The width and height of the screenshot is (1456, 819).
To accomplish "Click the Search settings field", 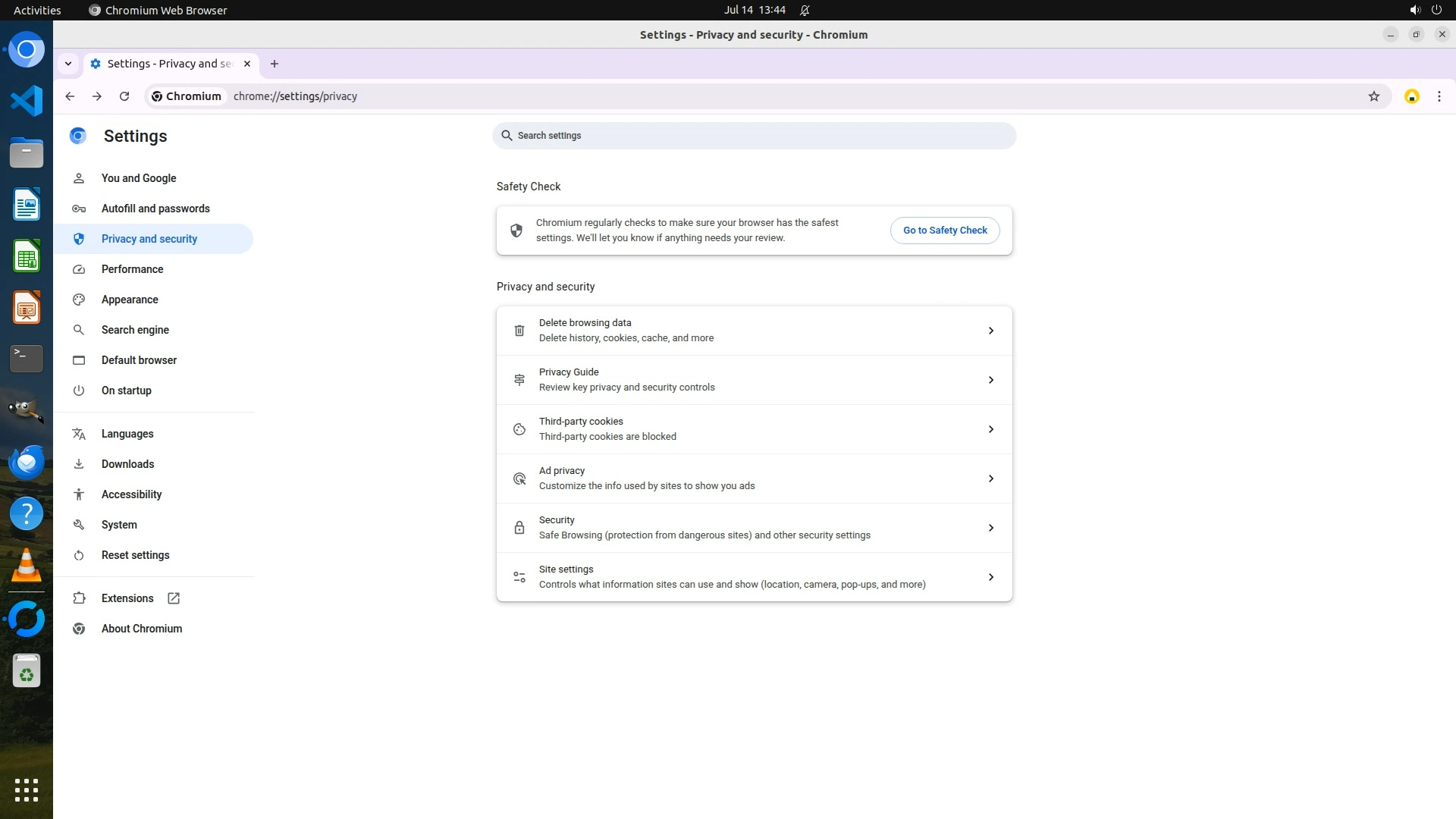I will [x=753, y=136].
